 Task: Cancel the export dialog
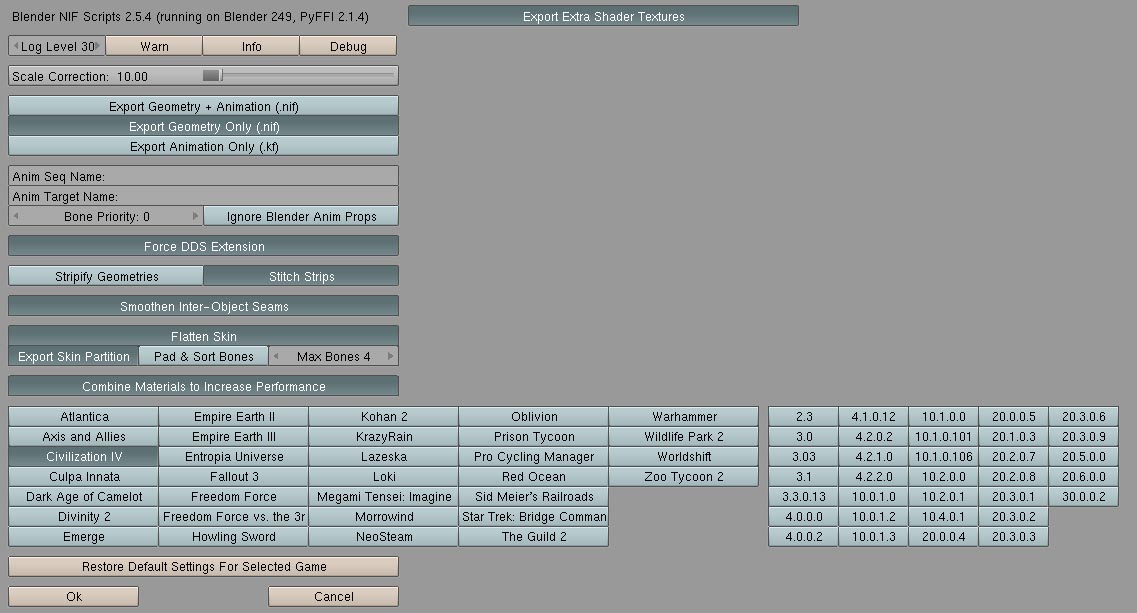[x=333, y=596]
